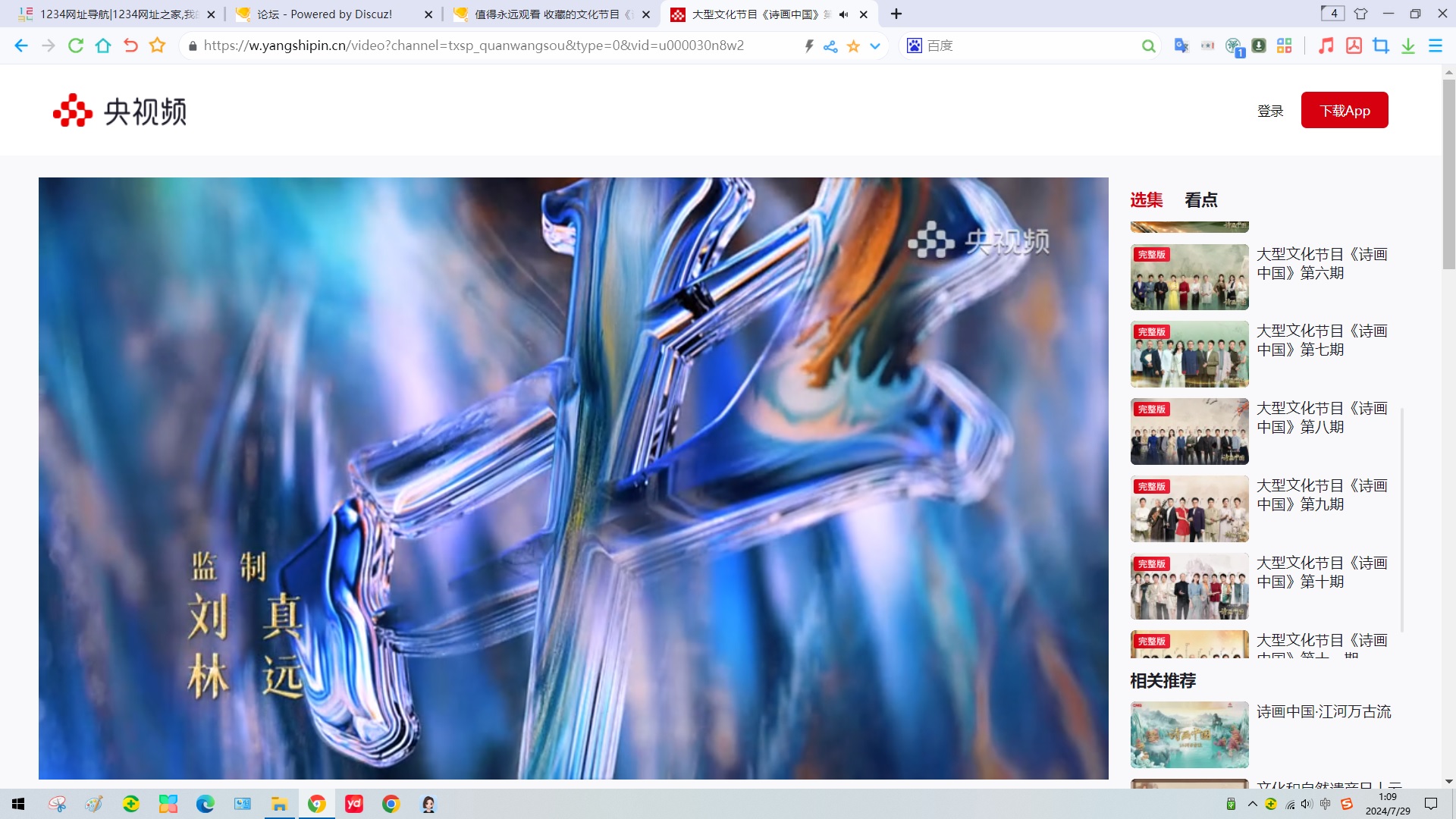Click the episode list scrollbar
This screenshot has height=819, width=1456.
coord(1402,519)
